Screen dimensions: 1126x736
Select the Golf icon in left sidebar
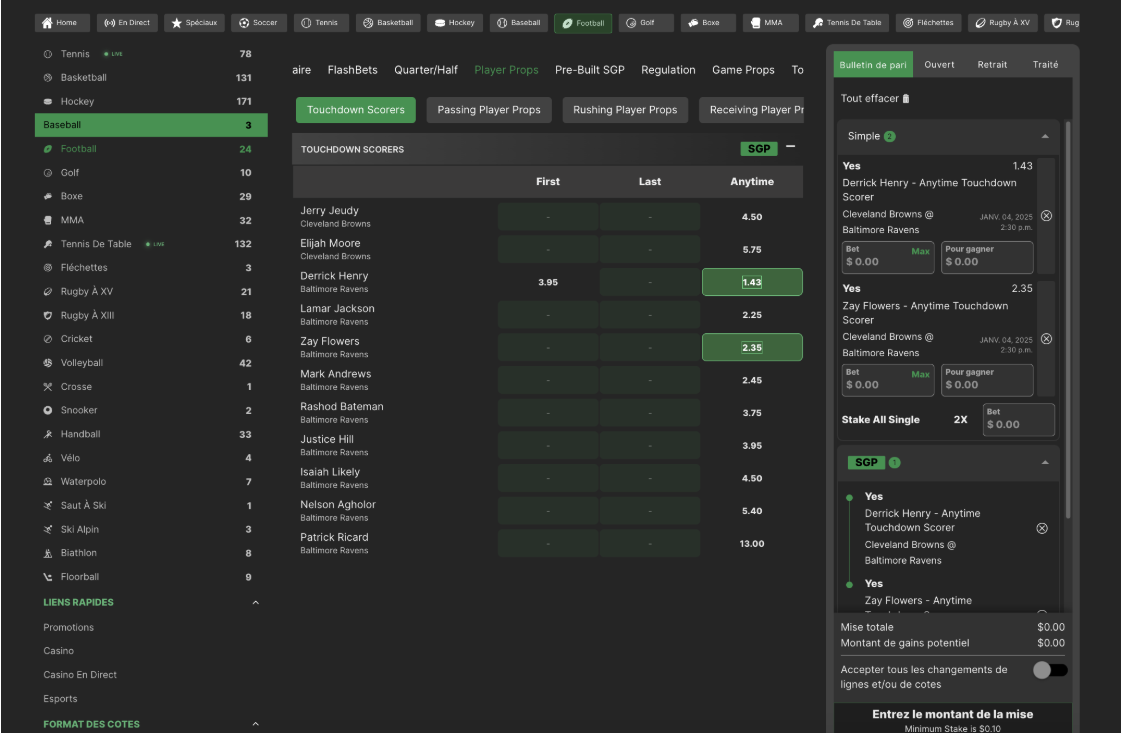[48, 173]
